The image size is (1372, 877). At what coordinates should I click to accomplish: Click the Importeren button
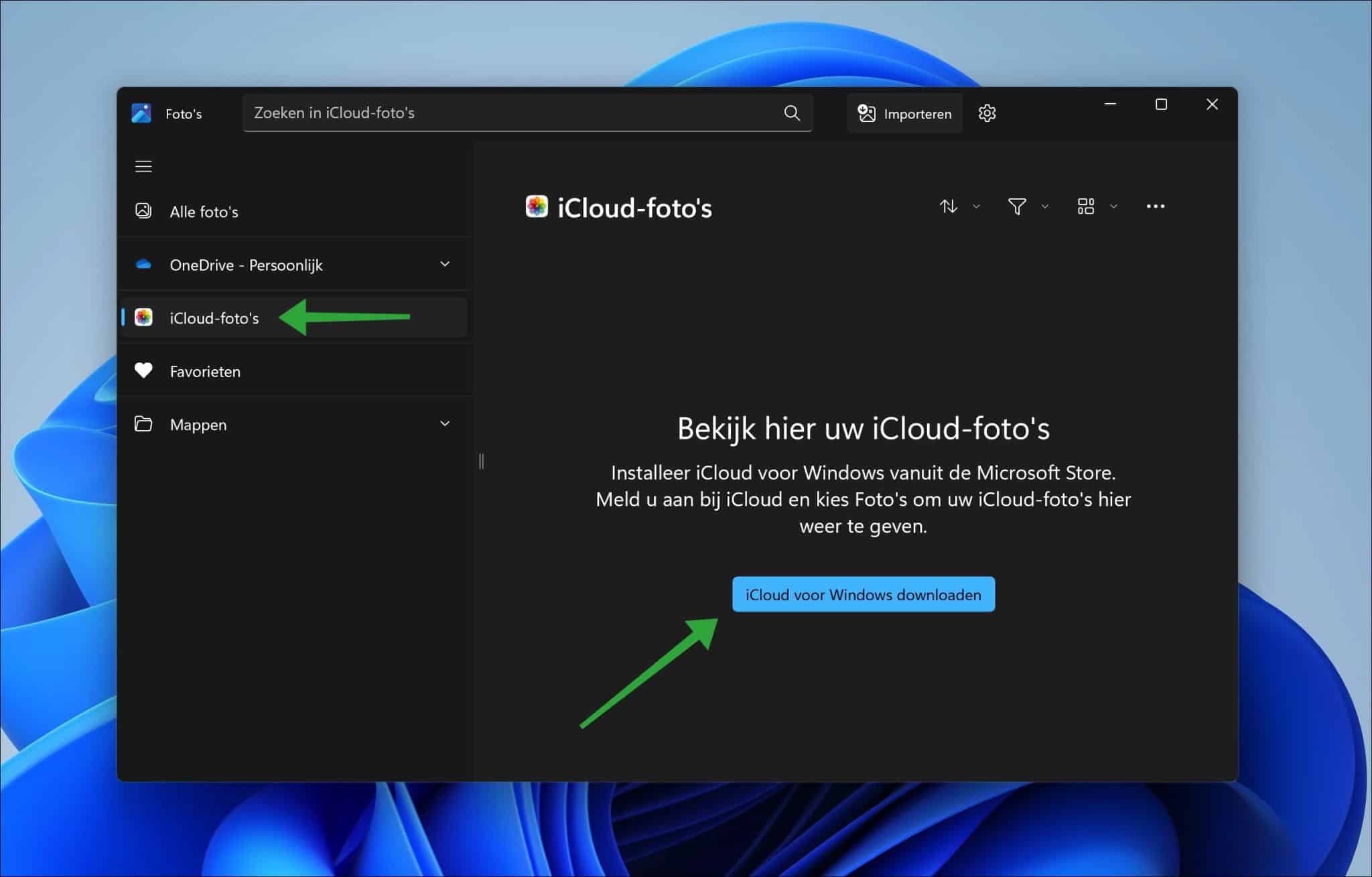click(905, 113)
